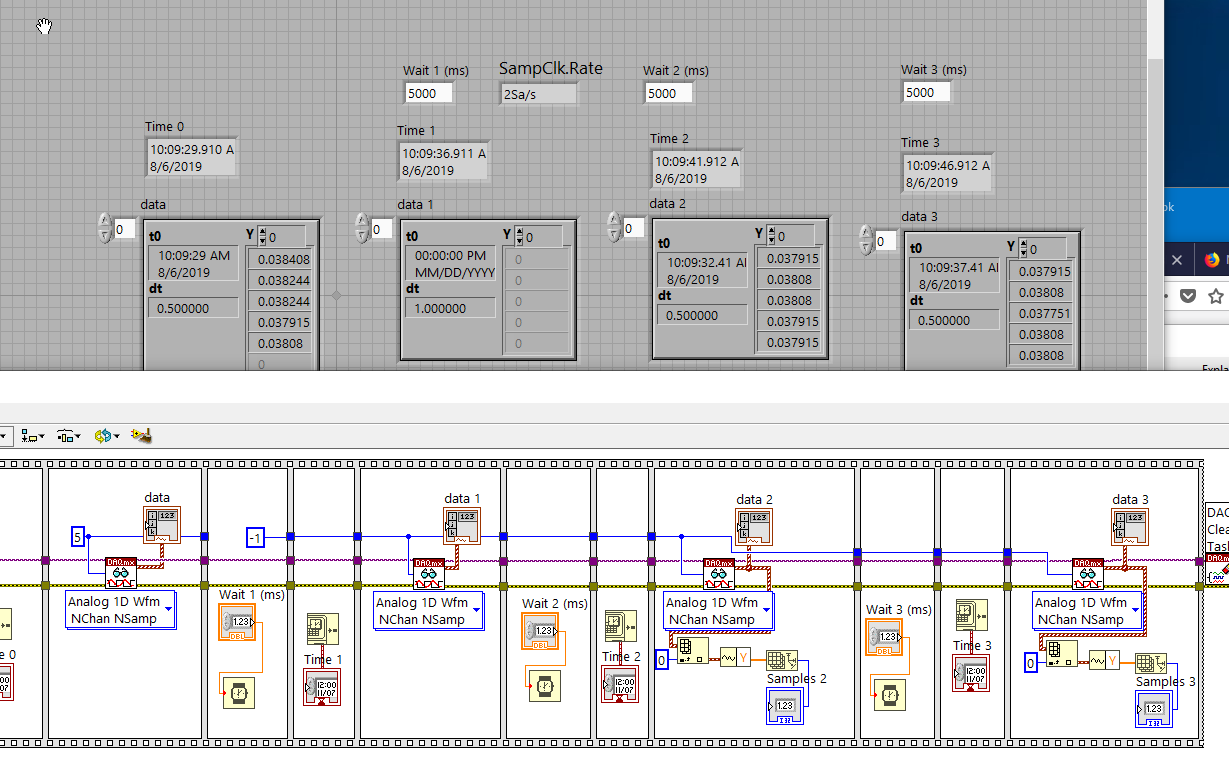Click the Clean Up Diagram toolbar icon
Viewport: 1229px width, 760px height.
(141, 436)
